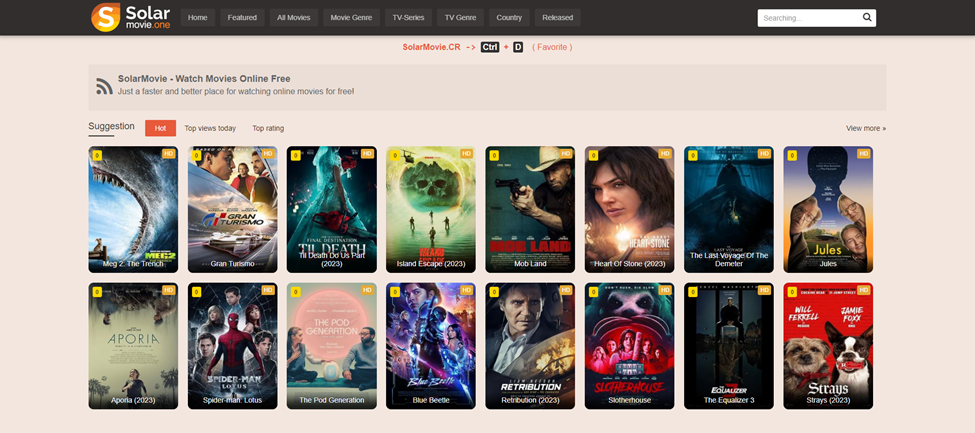The height and width of the screenshot is (433, 975).
Task: Open the Home menu item
Action: coord(198,17)
